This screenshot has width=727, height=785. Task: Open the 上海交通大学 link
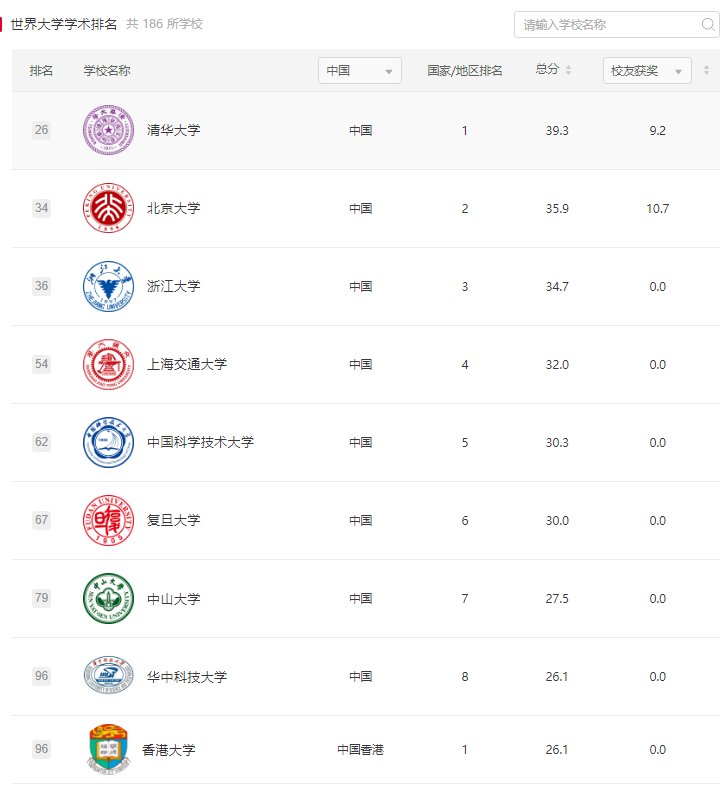point(187,364)
